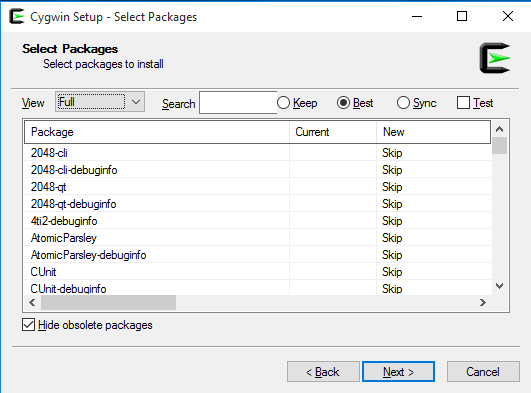
Task: Click the vertical scrollbar thumb
Action: click(x=500, y=146)
